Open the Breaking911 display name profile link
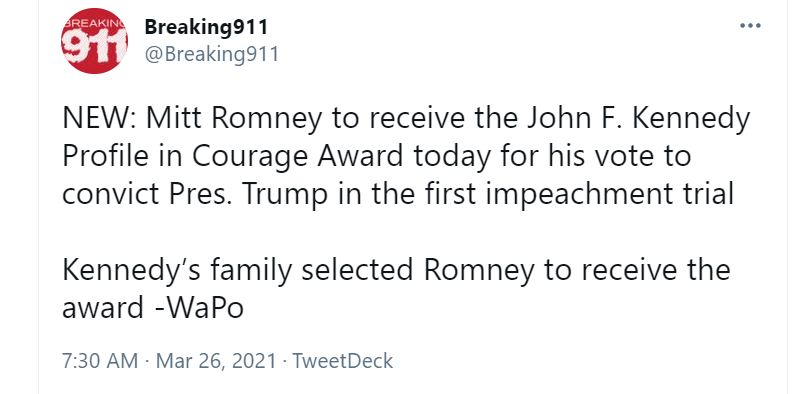802x394 pixels. [x=206, y=27]
